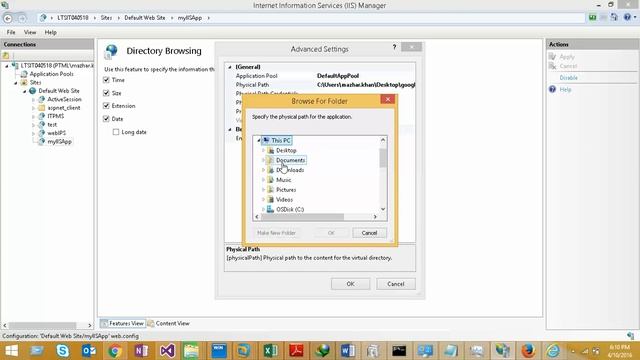640x360 pixels.
Task: Click the Sites breadcrumb in the address bar
Action: click(106, 18)
